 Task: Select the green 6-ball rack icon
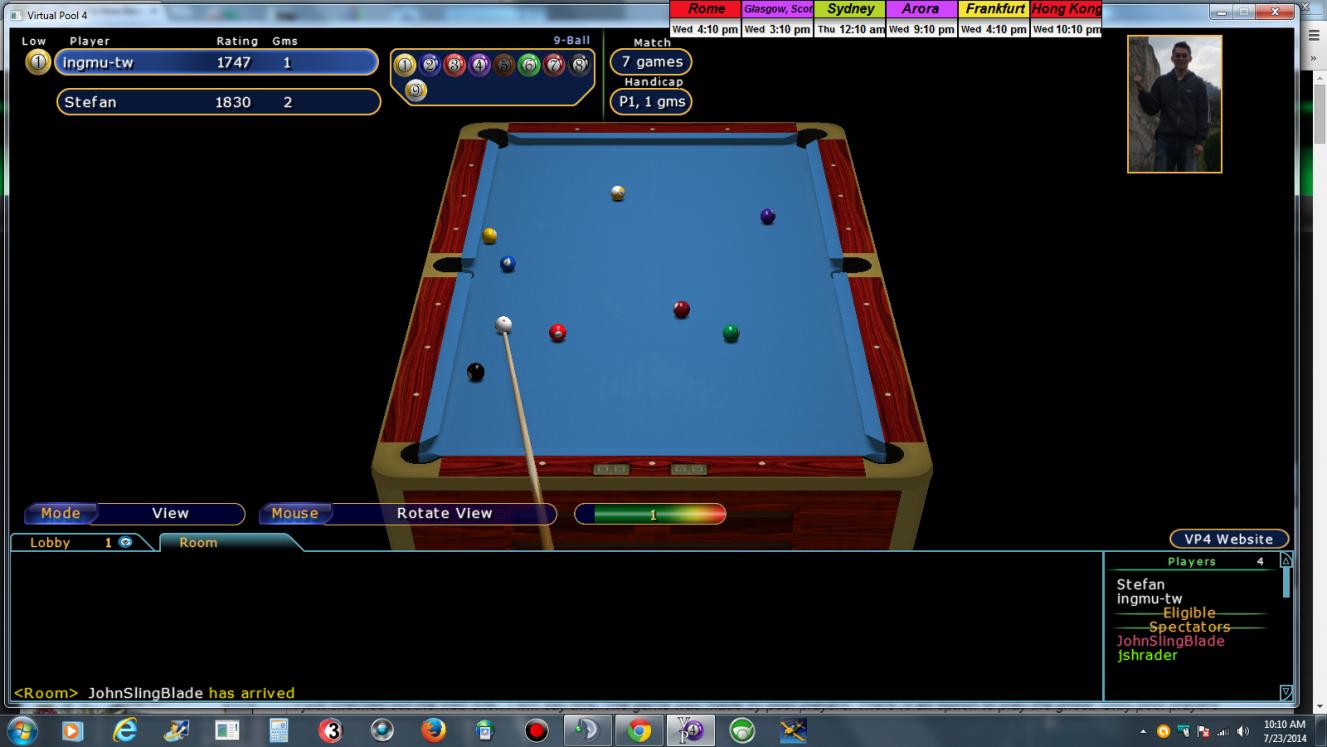point(529,65)
